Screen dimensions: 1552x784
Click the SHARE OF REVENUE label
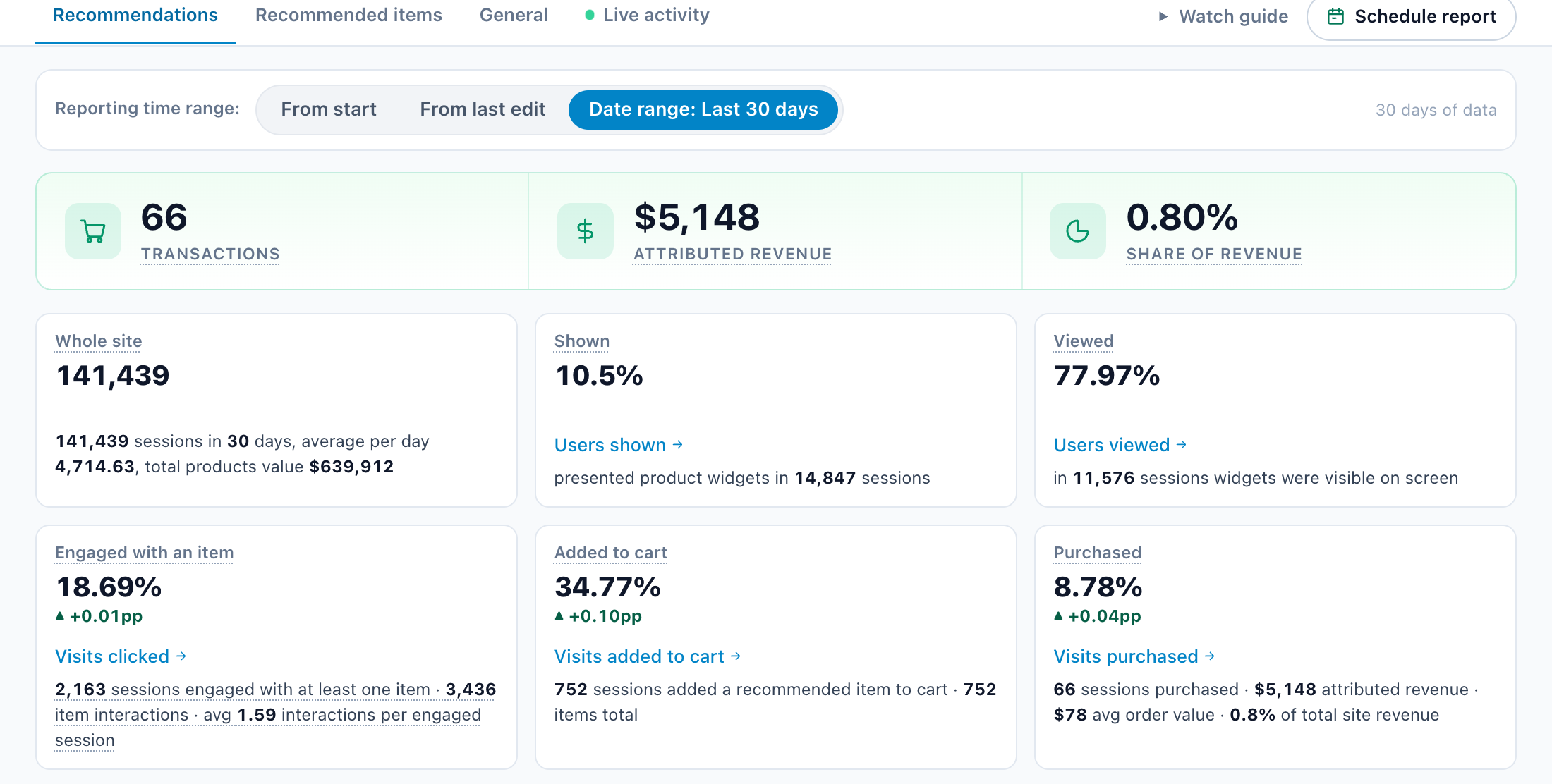pyautogui.click(x=1214, y=254)
